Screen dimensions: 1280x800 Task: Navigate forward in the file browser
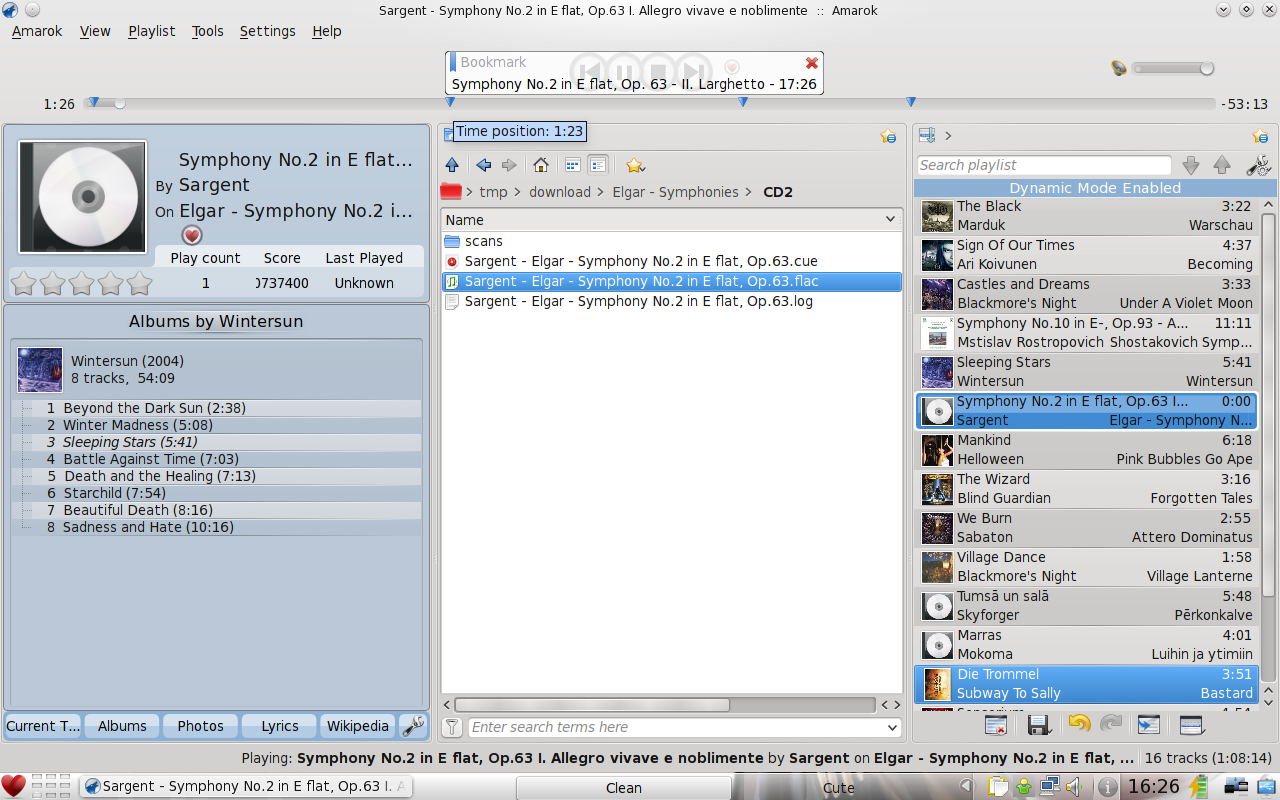(x=509, y=165)
